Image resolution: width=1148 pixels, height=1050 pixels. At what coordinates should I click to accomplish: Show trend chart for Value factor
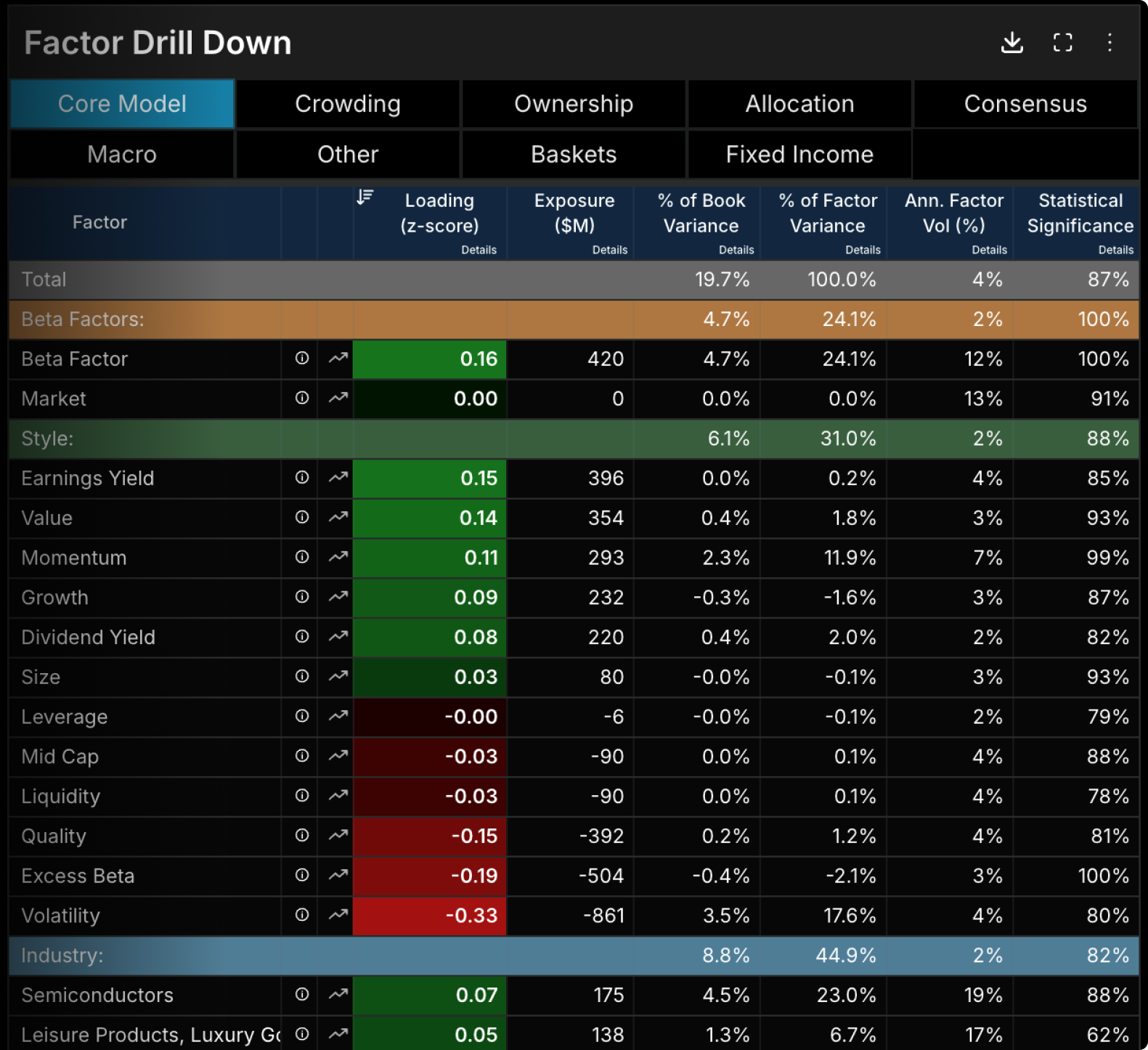click(x=338, y=517)
